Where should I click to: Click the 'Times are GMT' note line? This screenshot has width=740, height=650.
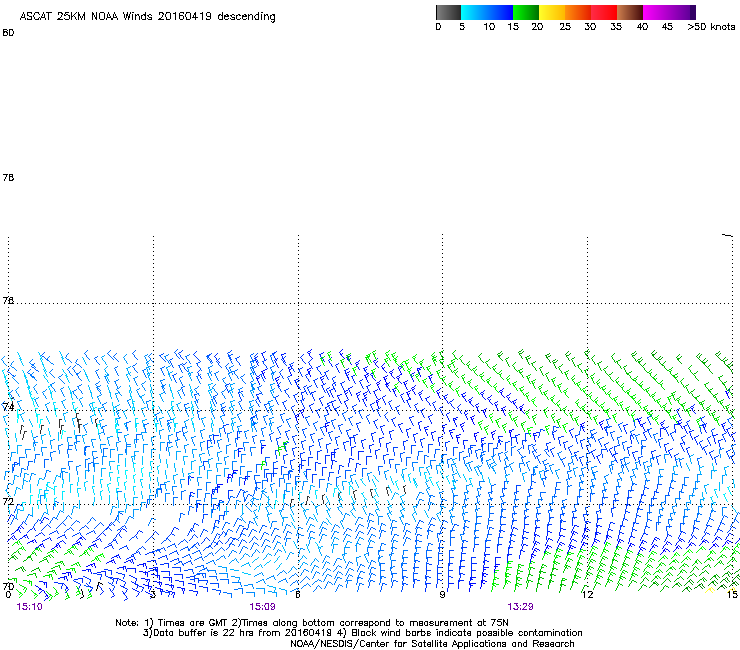click(312, 623)
